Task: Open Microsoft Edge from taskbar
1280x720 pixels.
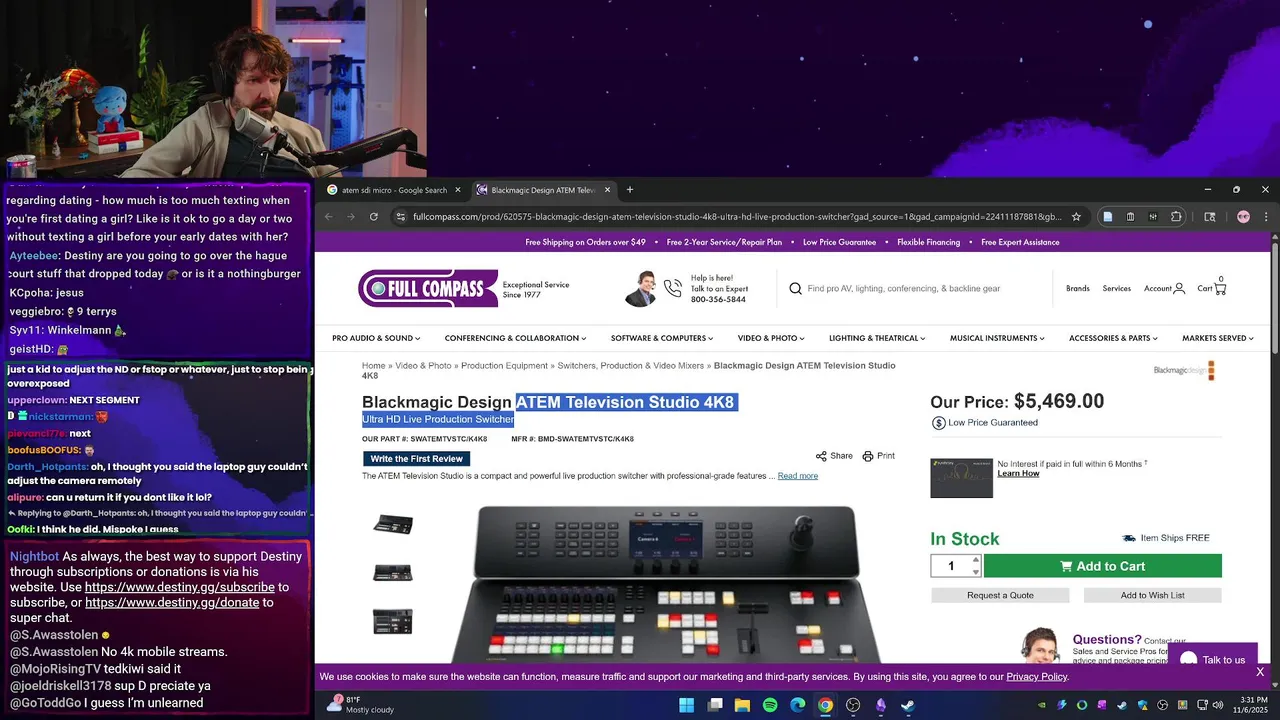Action: (x=798, y=705)
